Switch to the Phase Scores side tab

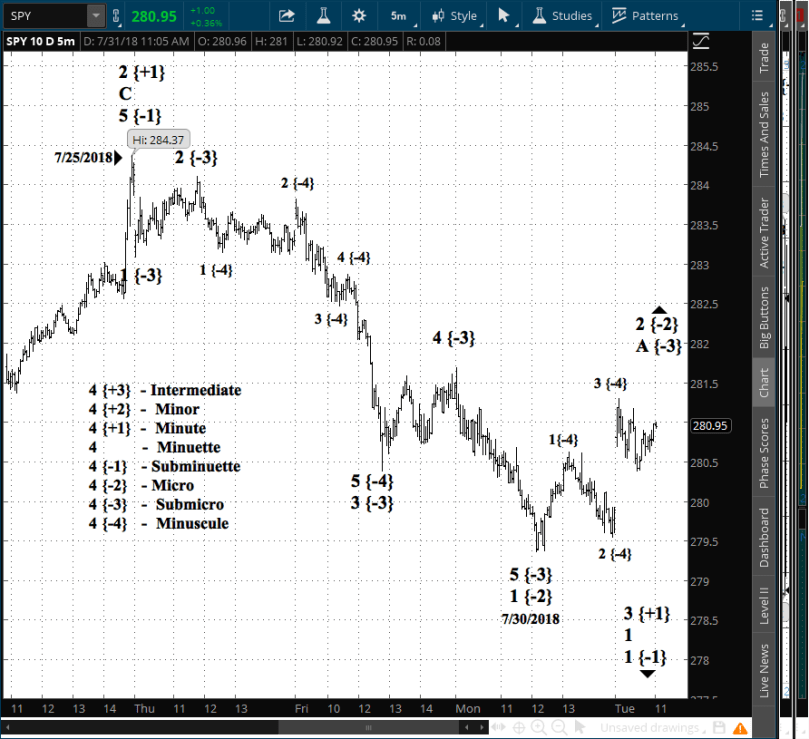(764, 454)
